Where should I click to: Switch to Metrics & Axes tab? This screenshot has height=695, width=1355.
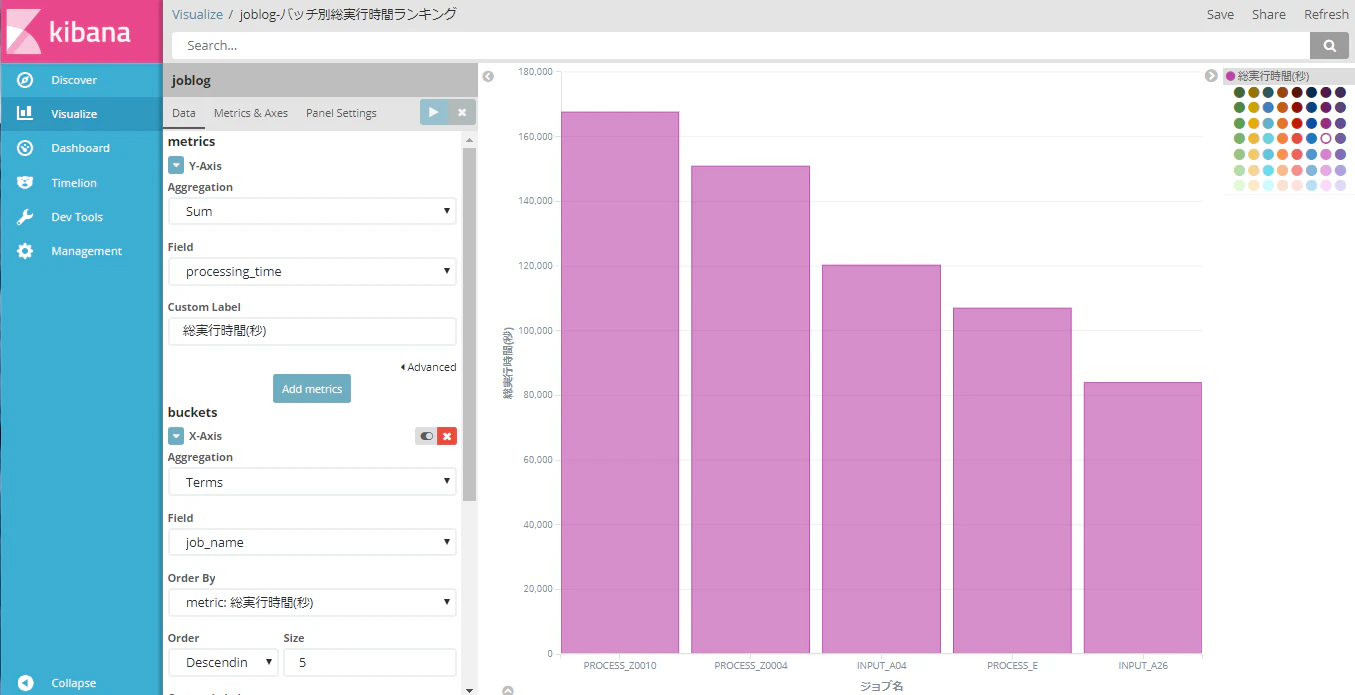coord(251,113)
